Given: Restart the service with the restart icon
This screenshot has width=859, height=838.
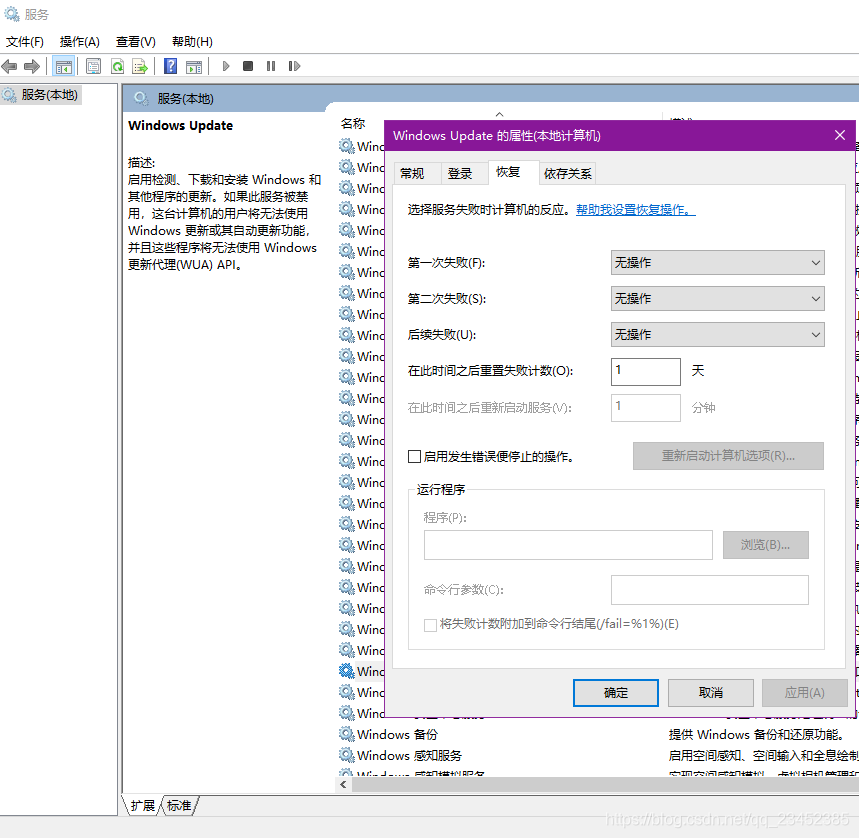Looking at the screenshot, I should tap(294, 66).
